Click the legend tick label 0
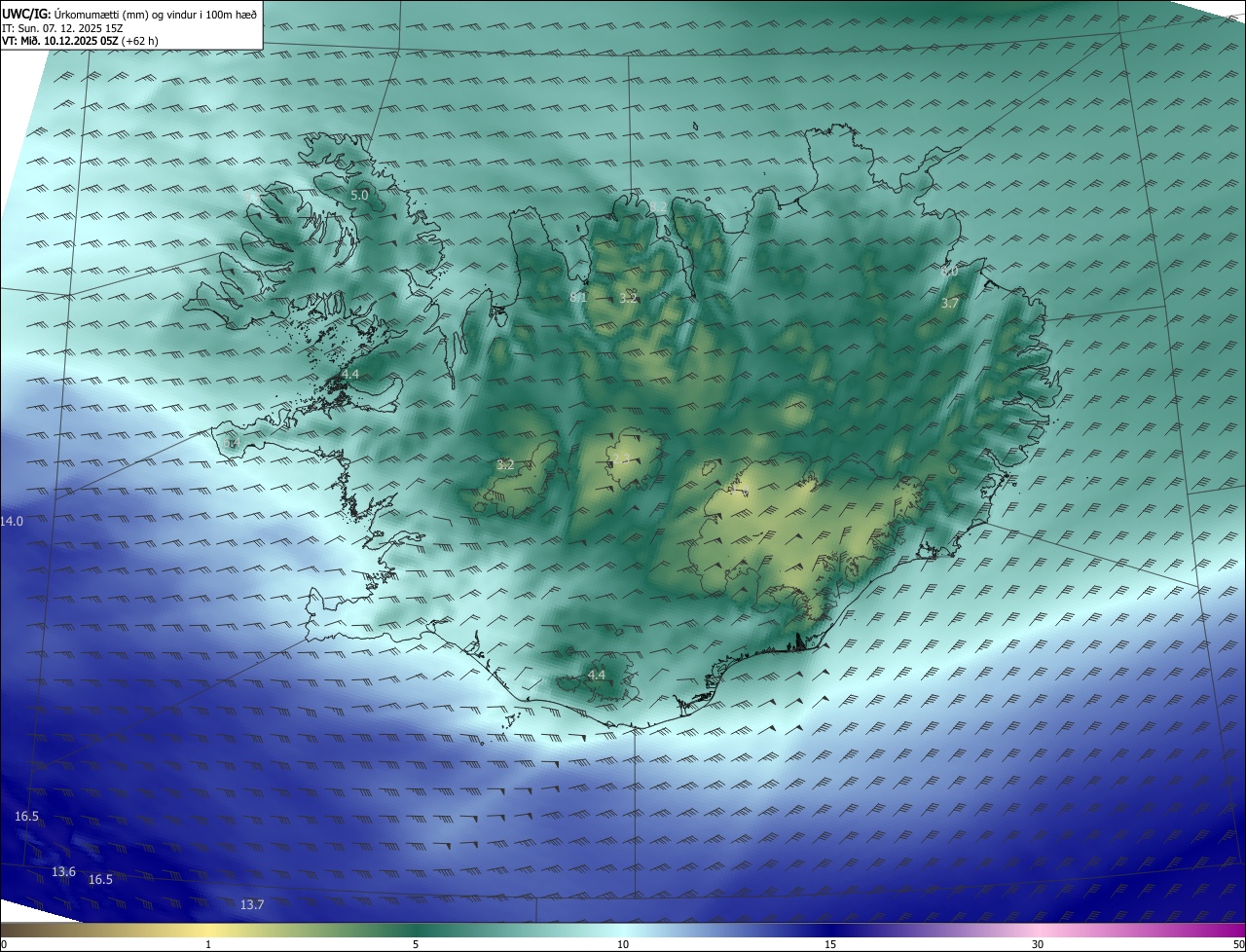The width and height of the screenshot is (1246, 952). point(3,944)
